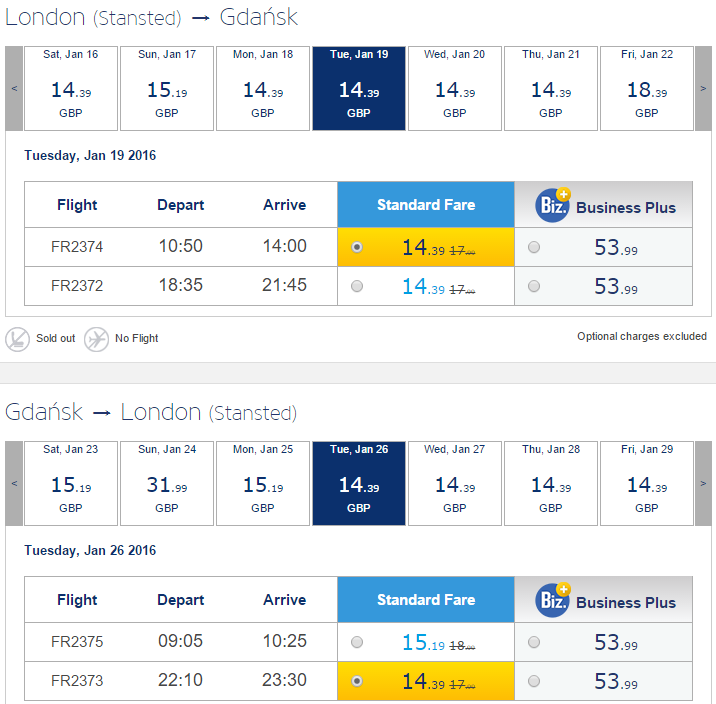The height and width of the screenshot is (704, 716).
Task: Pick return date Thu, Jan 28
Action: (551, 483)
